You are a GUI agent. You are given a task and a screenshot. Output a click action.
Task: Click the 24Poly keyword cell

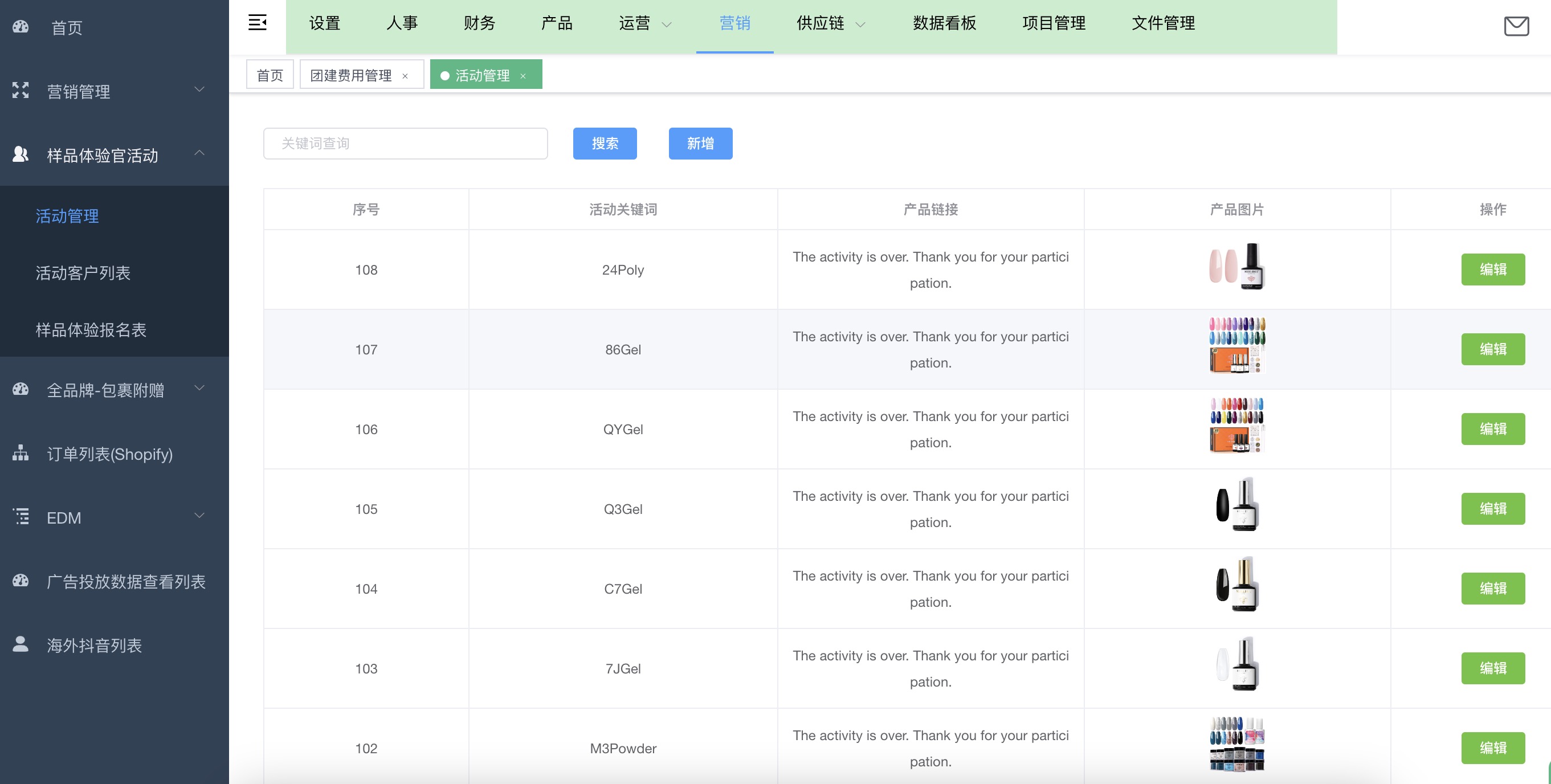[x=623, y=269]
